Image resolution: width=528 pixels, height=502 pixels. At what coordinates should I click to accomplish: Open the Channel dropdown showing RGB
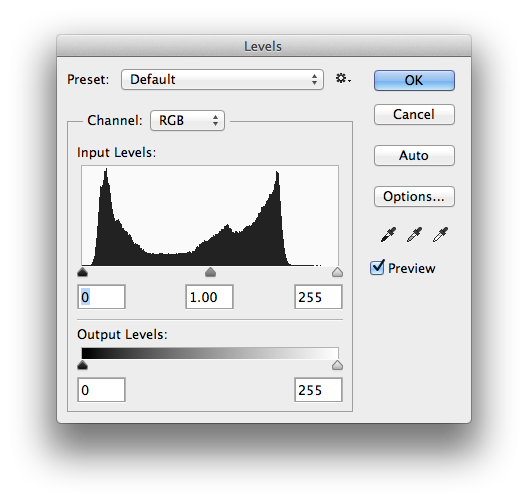[187, 120]
